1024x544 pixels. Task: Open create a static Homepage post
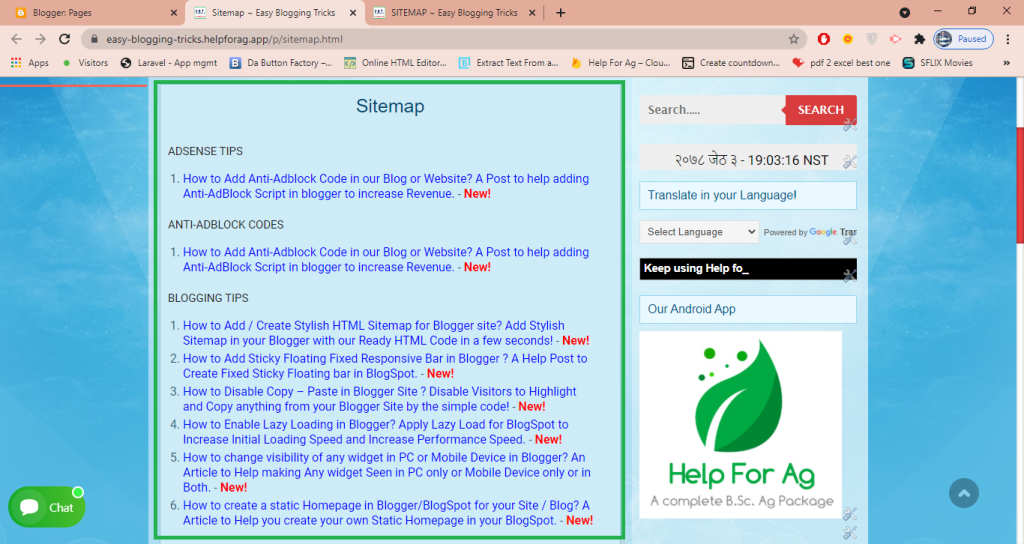click(386, 513)
